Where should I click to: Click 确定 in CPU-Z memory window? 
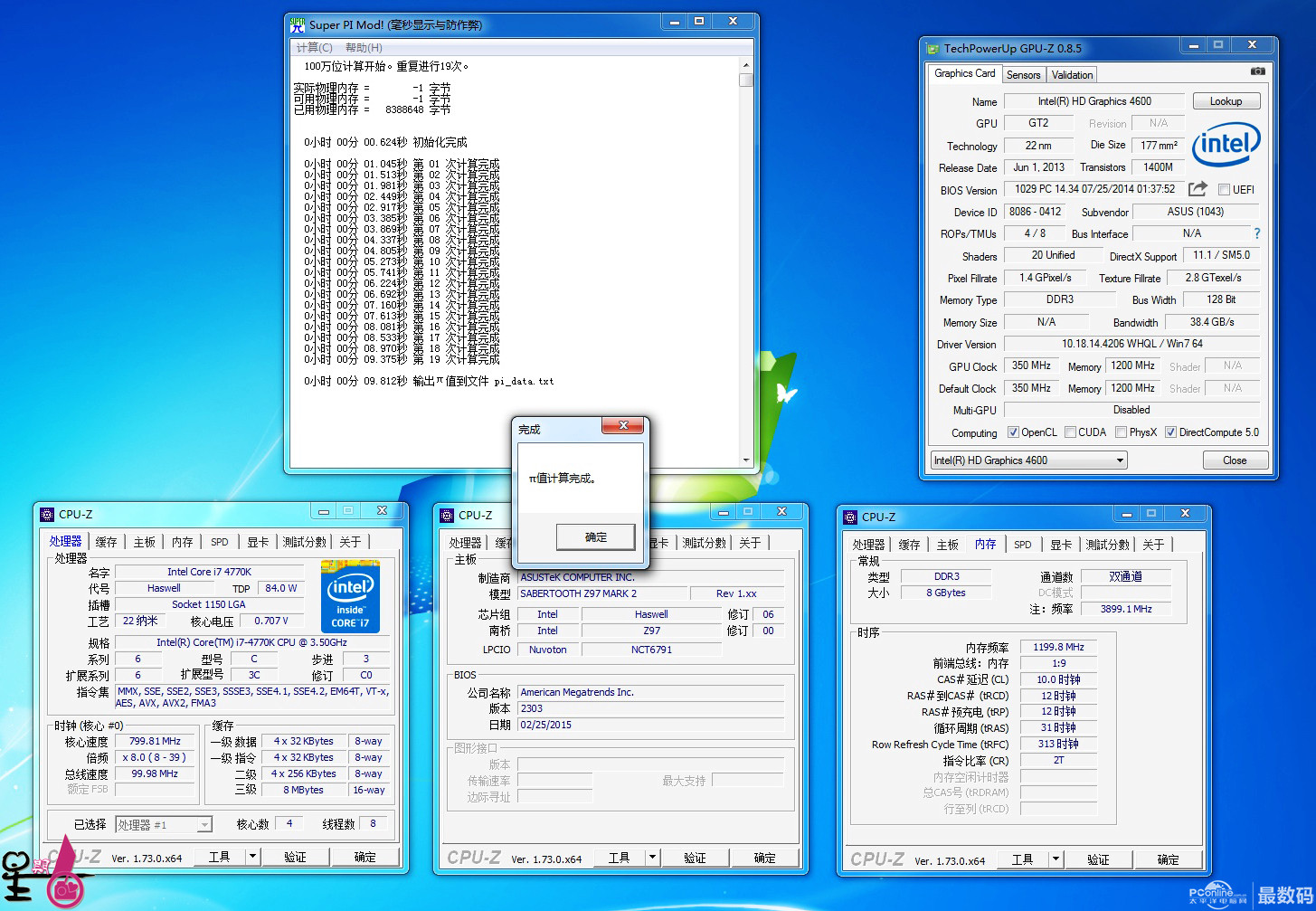(x=1168, y=859)
